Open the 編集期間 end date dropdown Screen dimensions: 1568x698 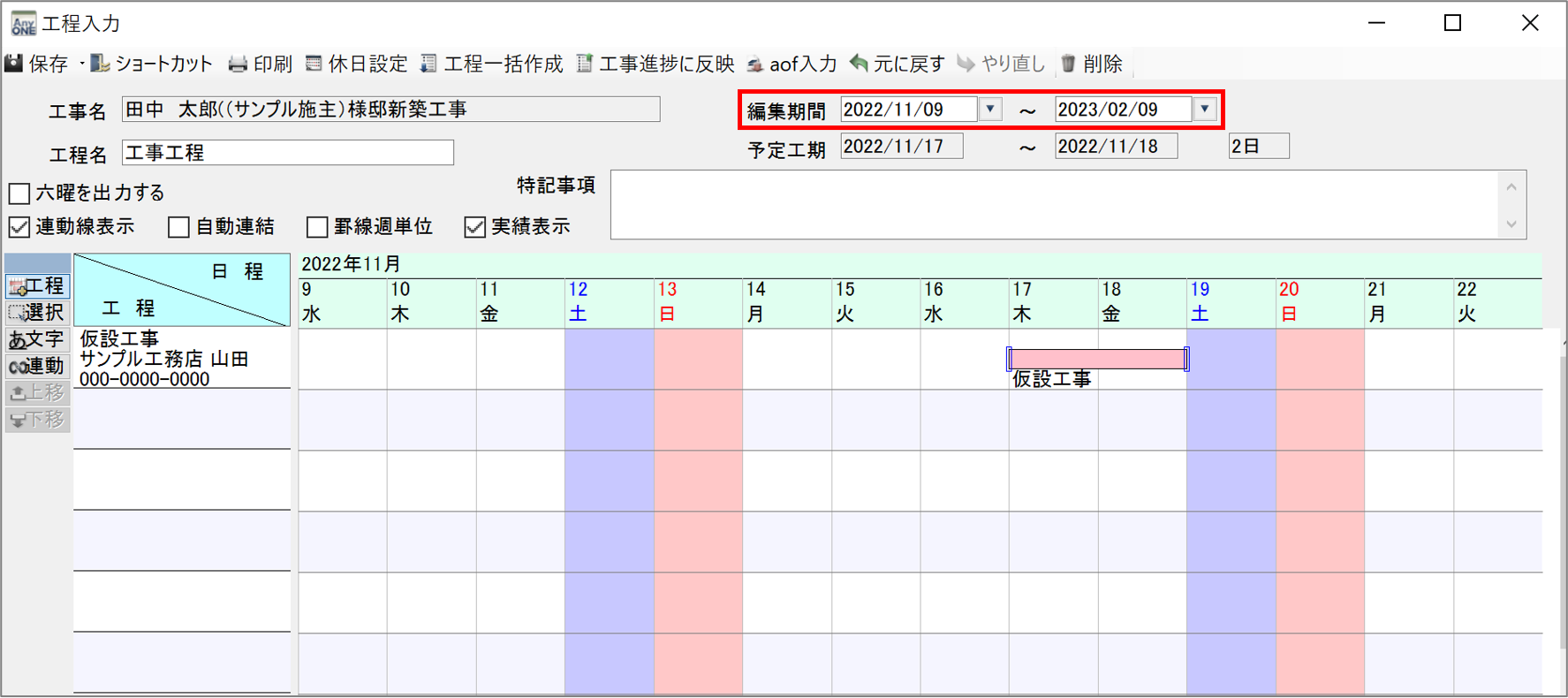tap(1204, 109)
